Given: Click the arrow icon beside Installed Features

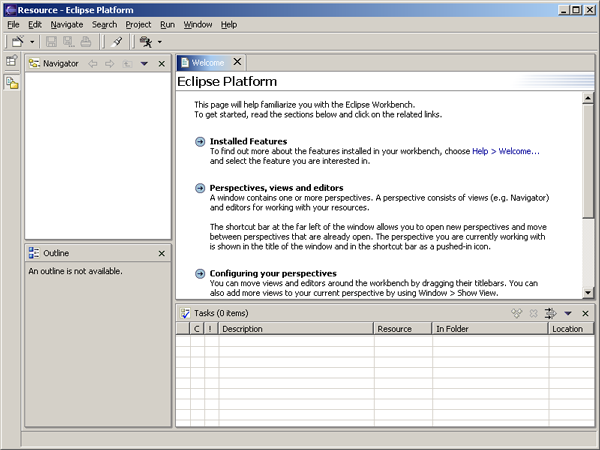Looking at the screenshot, I should tap(200, 142).
